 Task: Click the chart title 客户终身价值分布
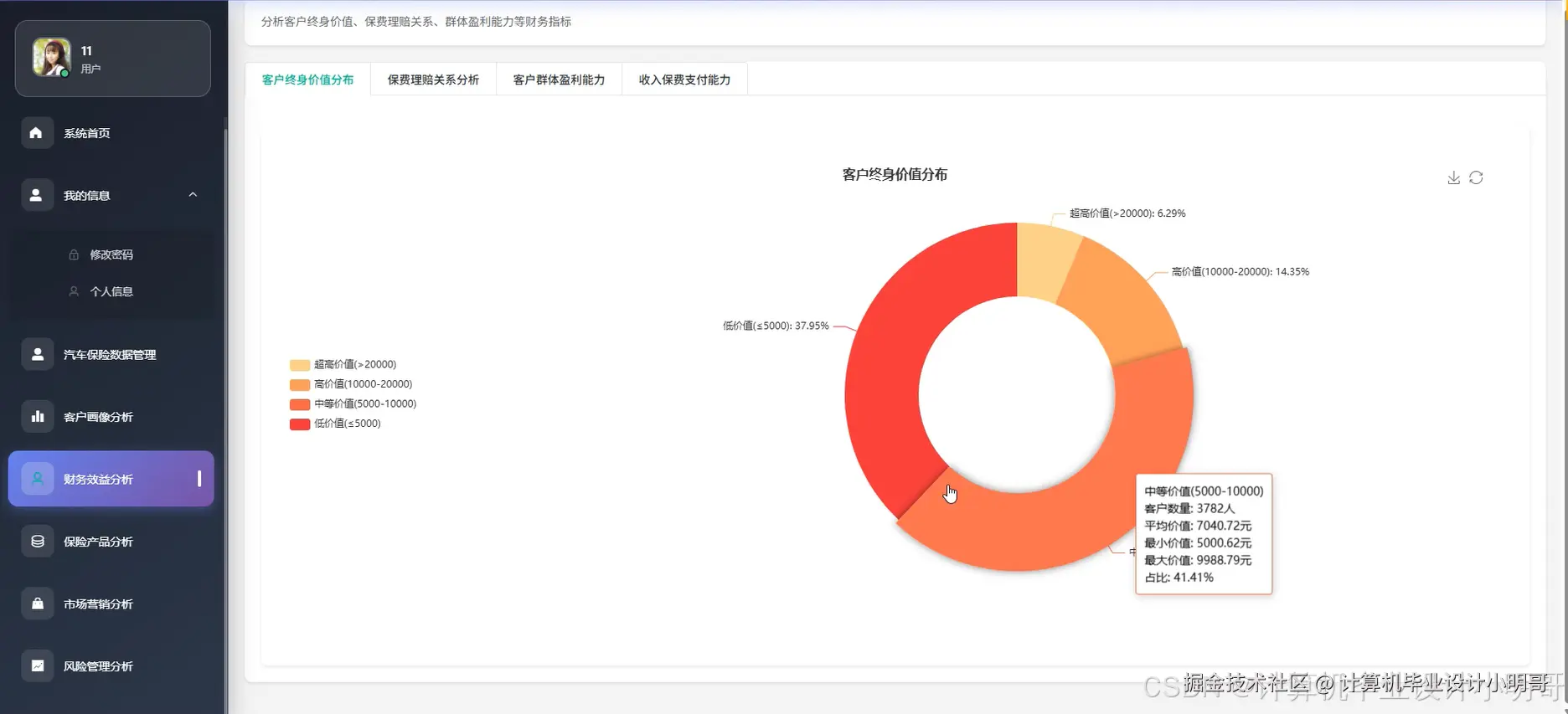point(895,174)
